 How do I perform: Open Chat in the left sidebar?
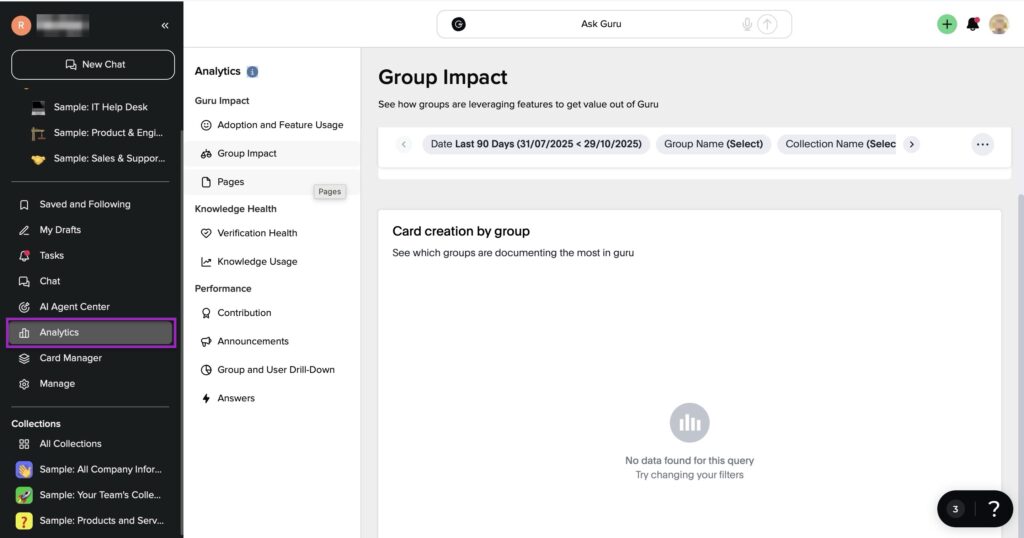pos(91,281)
